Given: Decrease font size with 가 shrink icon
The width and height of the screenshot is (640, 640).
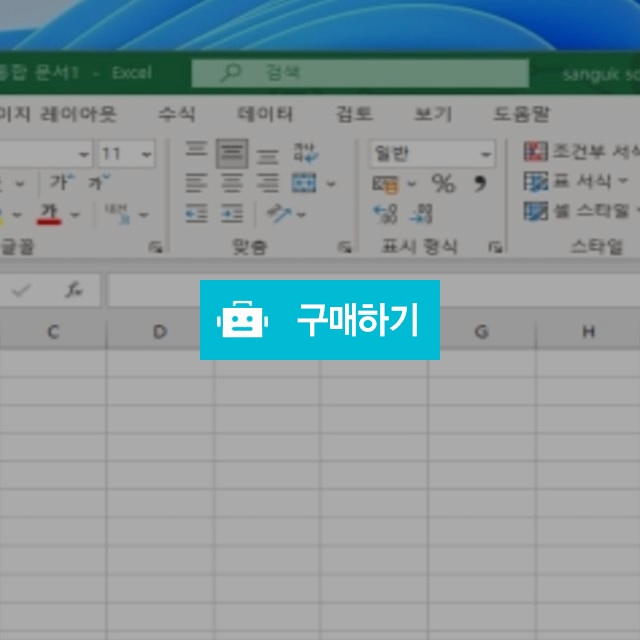Looking at the screenshot, I should (x=99, y=182).
